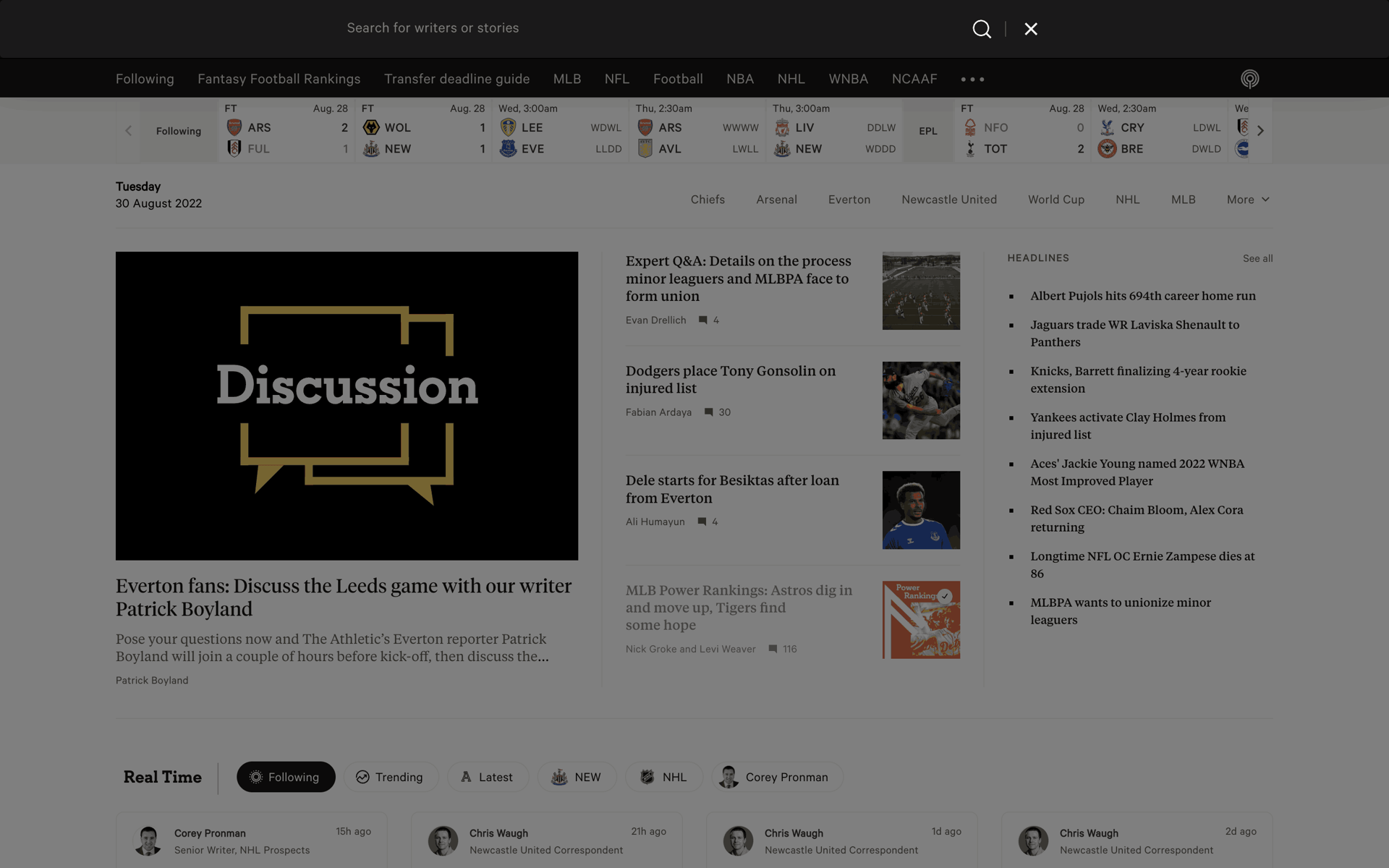
Task: Select the EPL scores section label
Action: tap(928, 131)
